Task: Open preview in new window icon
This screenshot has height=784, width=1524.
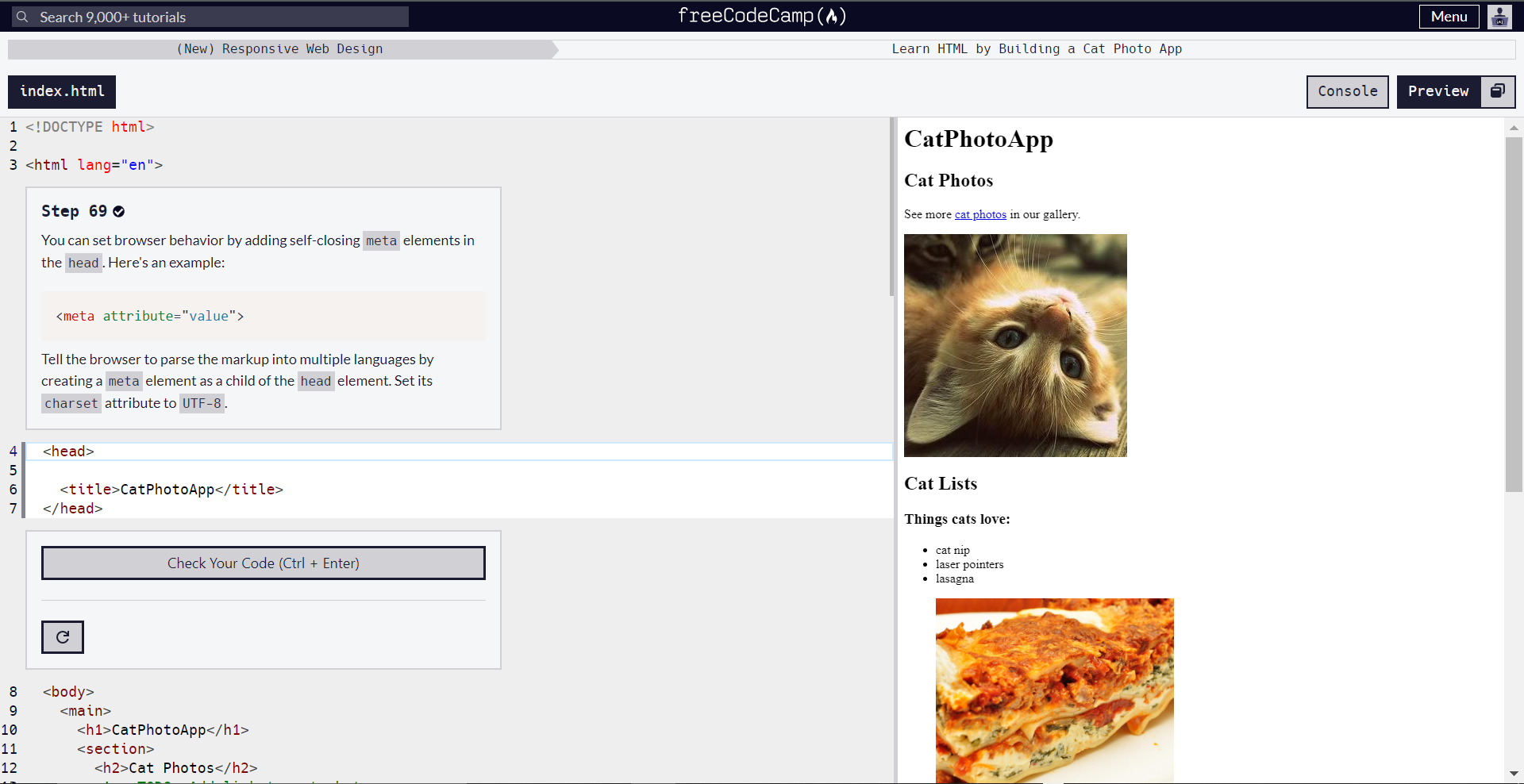Action: pyautogui.click(x=1498, y=91)
